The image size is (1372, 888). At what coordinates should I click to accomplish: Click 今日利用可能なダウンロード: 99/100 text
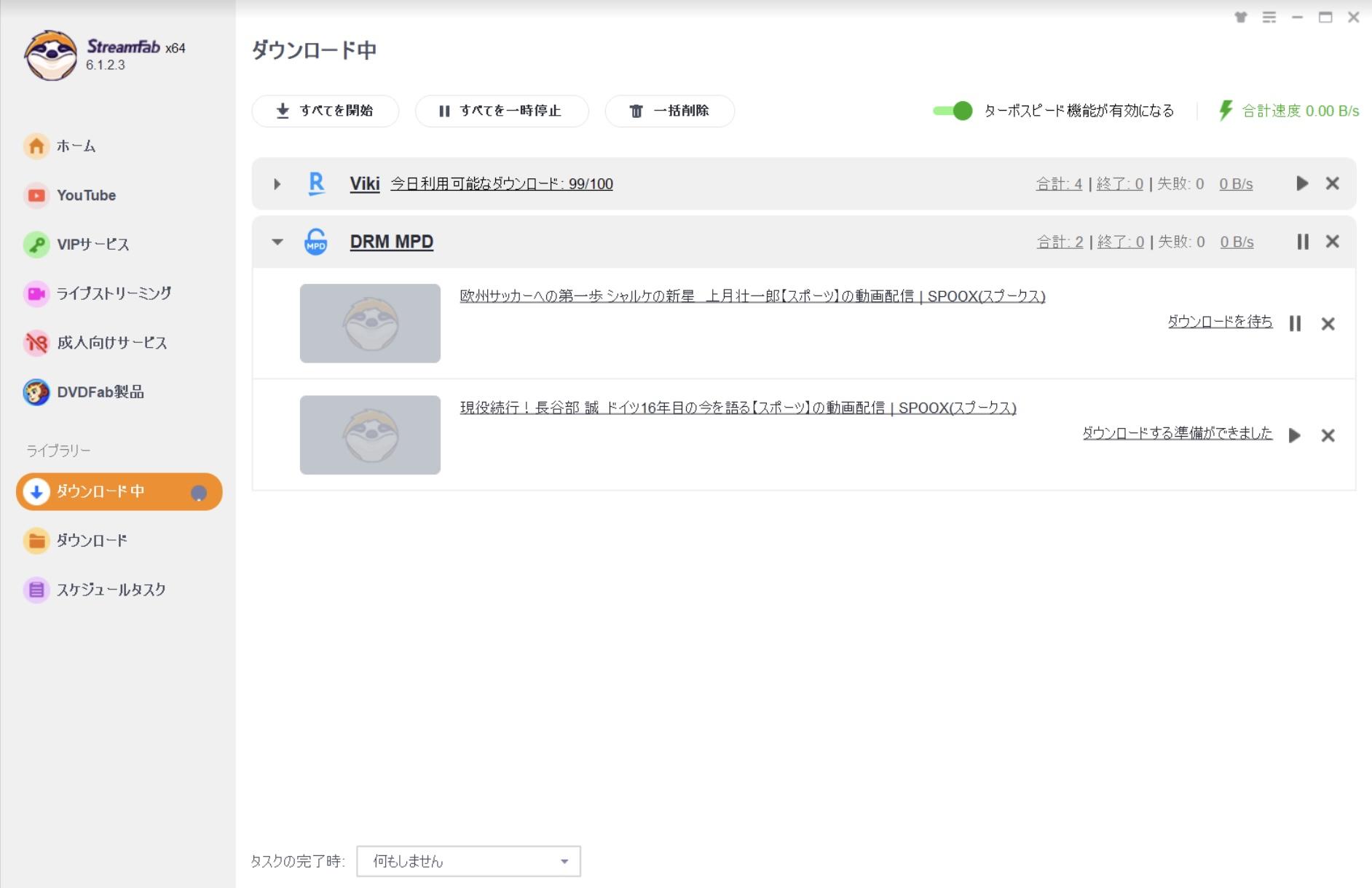502,184
